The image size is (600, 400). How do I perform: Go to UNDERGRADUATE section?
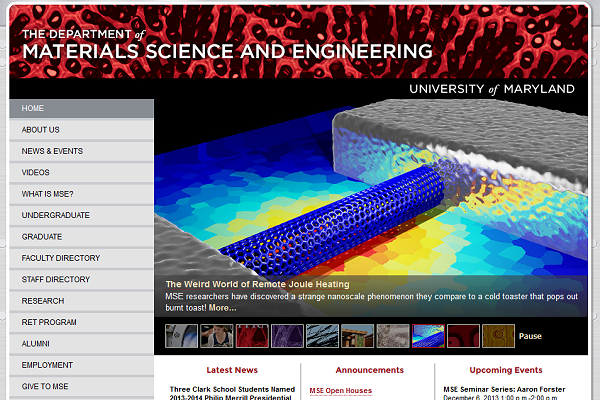click(x=82, y=216)
